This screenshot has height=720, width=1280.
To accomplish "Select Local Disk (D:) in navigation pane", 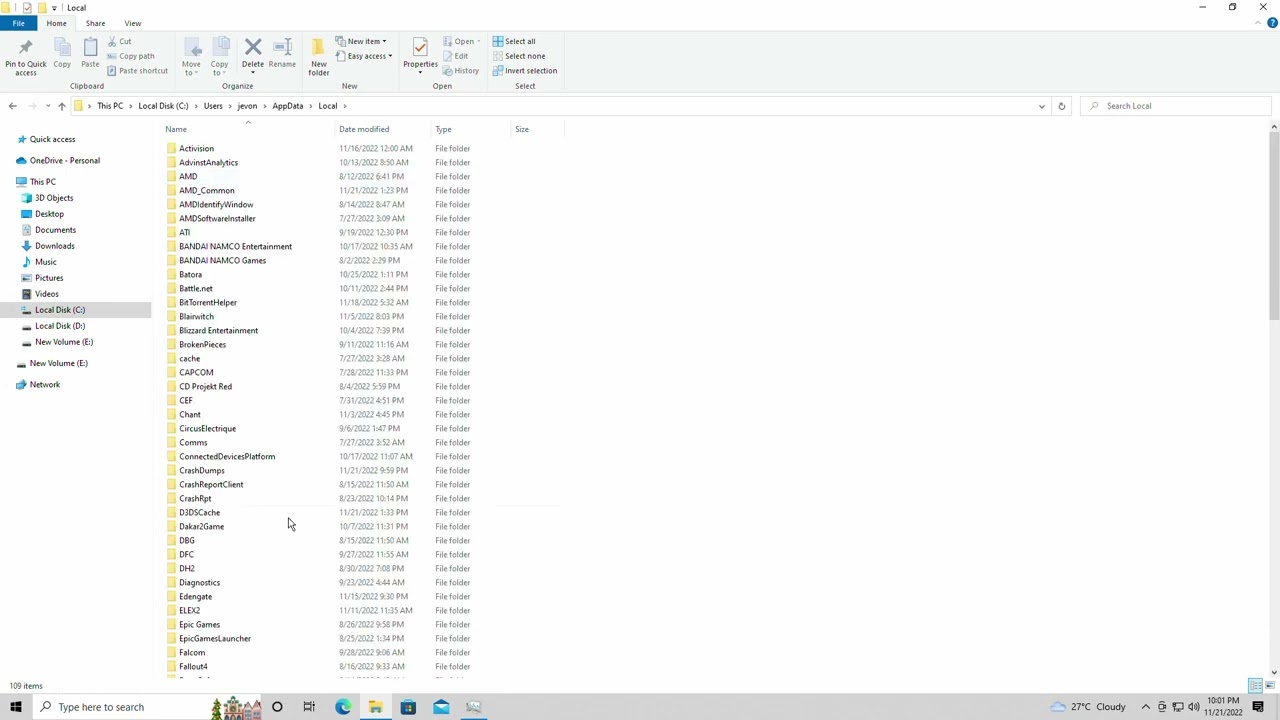I will pos(59,326).
